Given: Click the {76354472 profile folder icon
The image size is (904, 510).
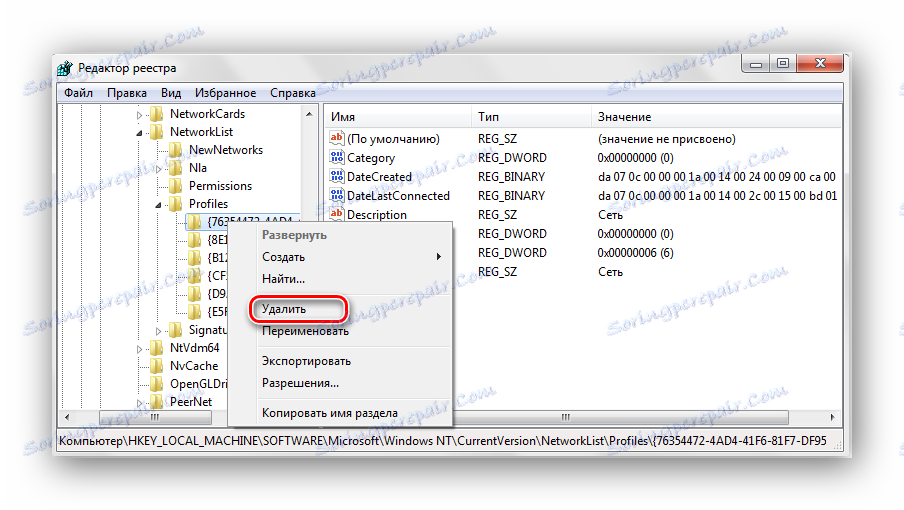Looking at the screenshot, I should tap(194, 222).
